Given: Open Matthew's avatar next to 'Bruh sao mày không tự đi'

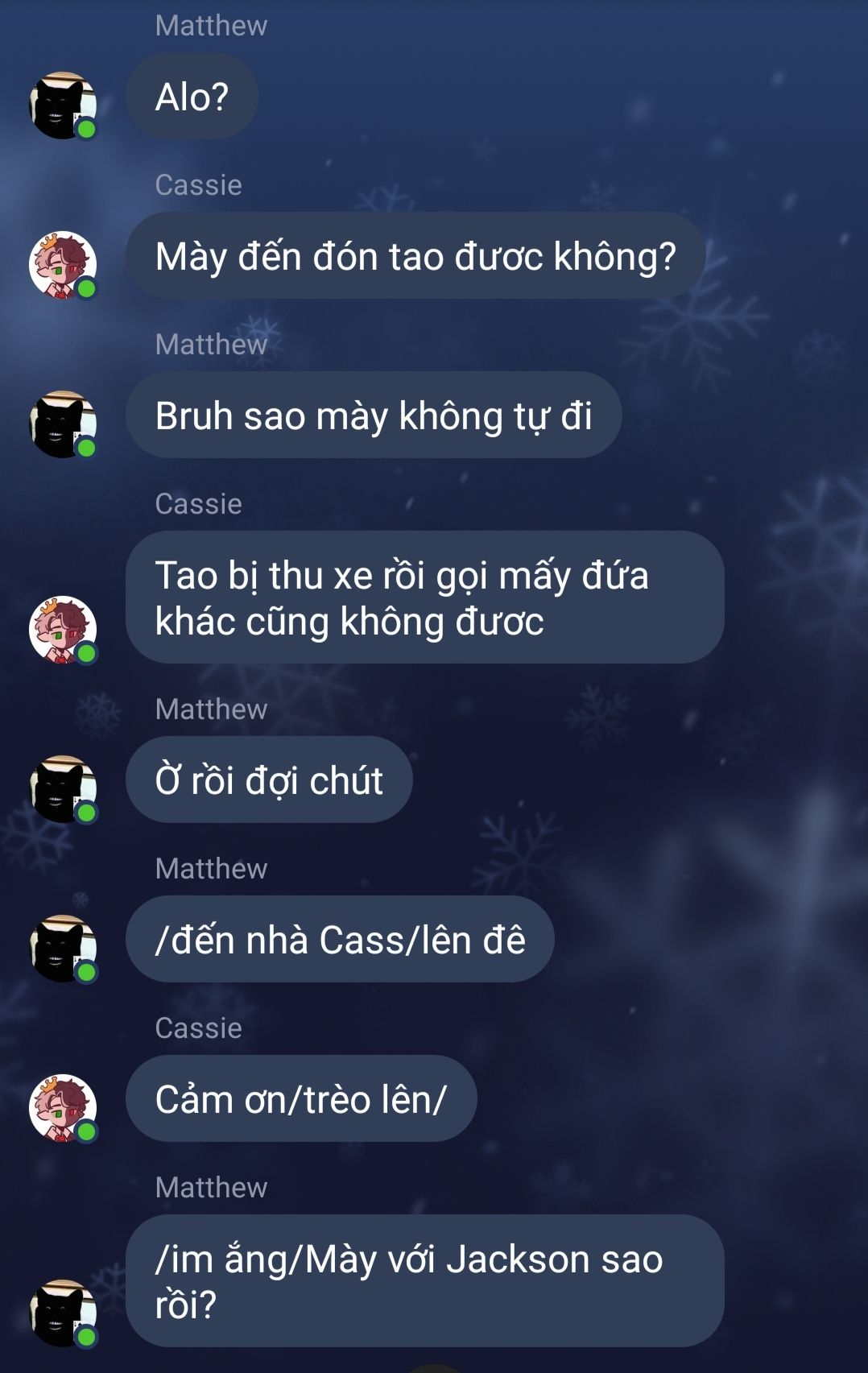Looking at the screenshot, I should click(63, 424).
